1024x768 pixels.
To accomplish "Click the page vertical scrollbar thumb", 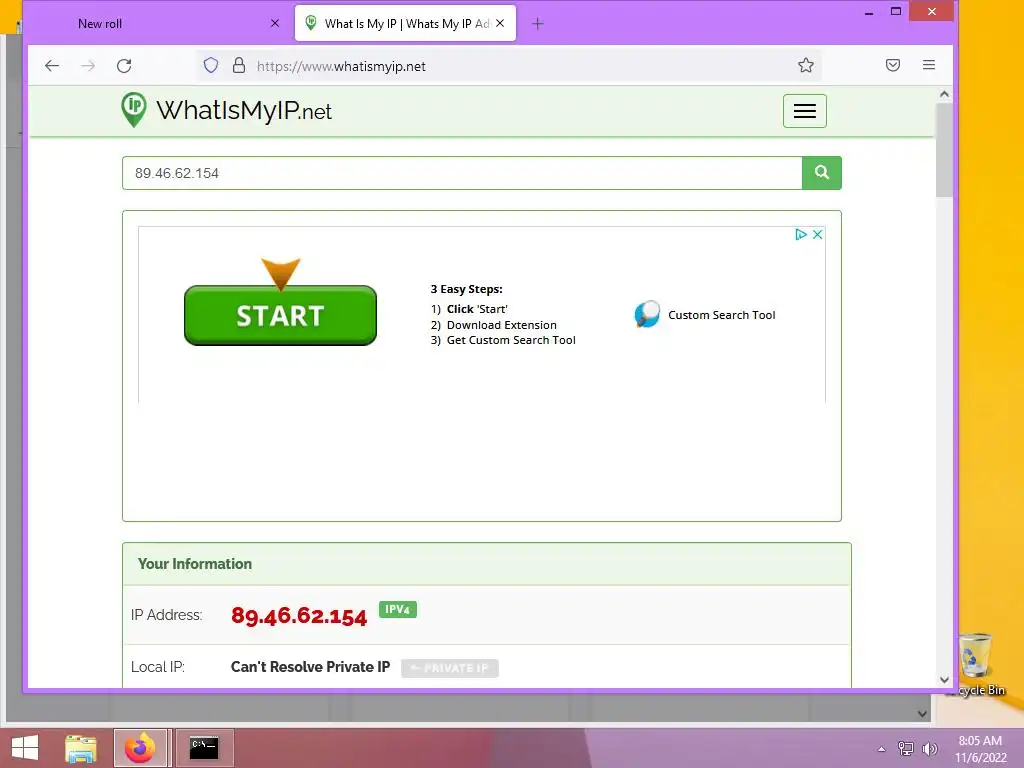I will [x=944, y=150].
